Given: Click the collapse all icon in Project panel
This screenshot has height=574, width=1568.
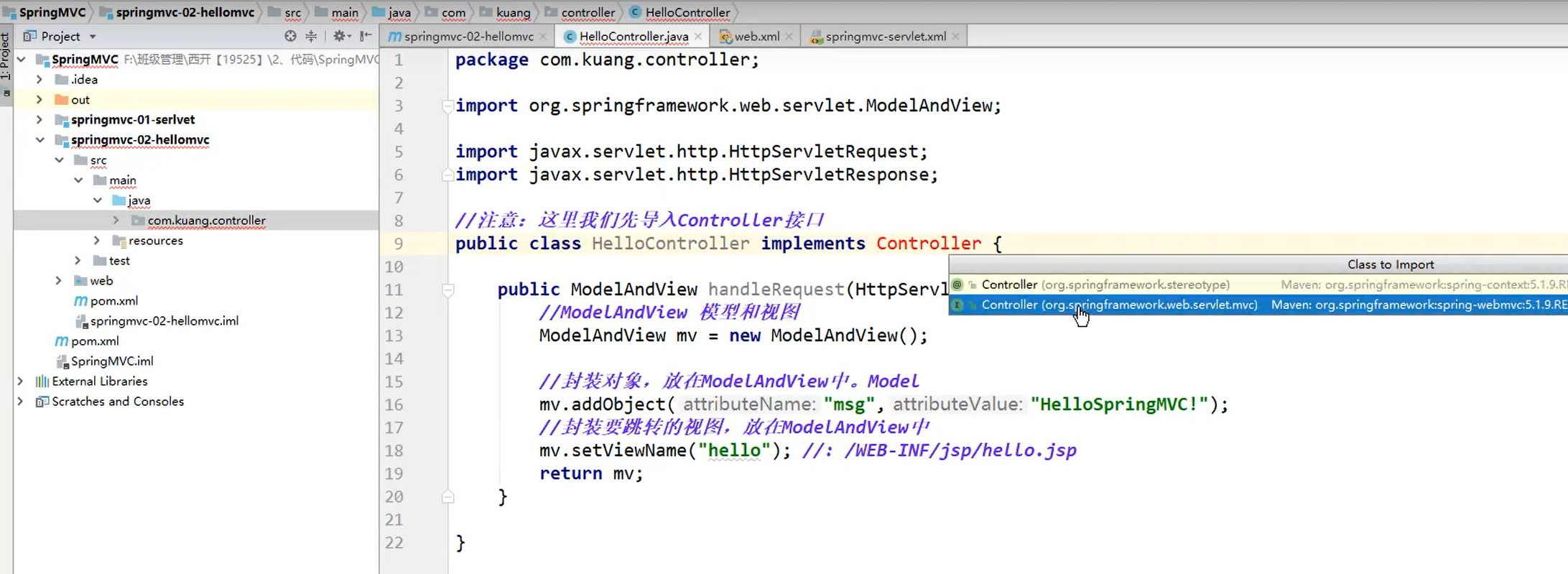Looking at the screenshot, I should pos(311,36).
